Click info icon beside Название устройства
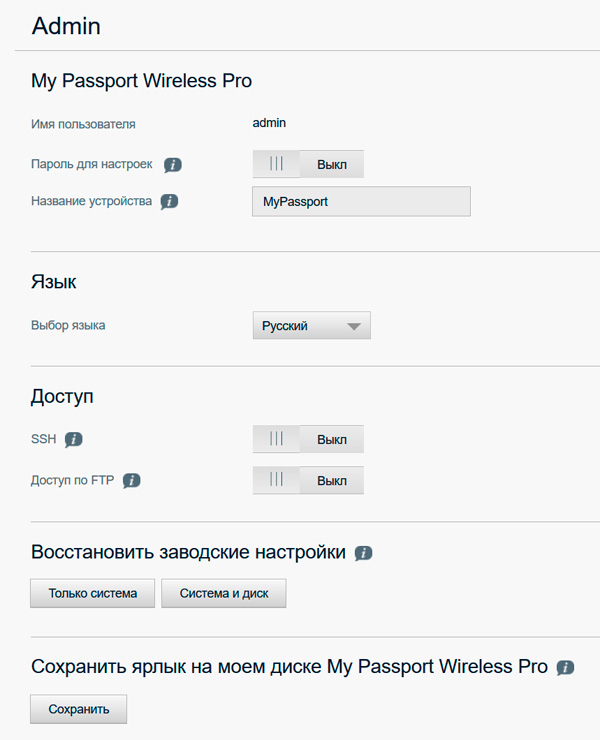The width and height of the screenshot is (600, 740). click(x=169, y=201)
